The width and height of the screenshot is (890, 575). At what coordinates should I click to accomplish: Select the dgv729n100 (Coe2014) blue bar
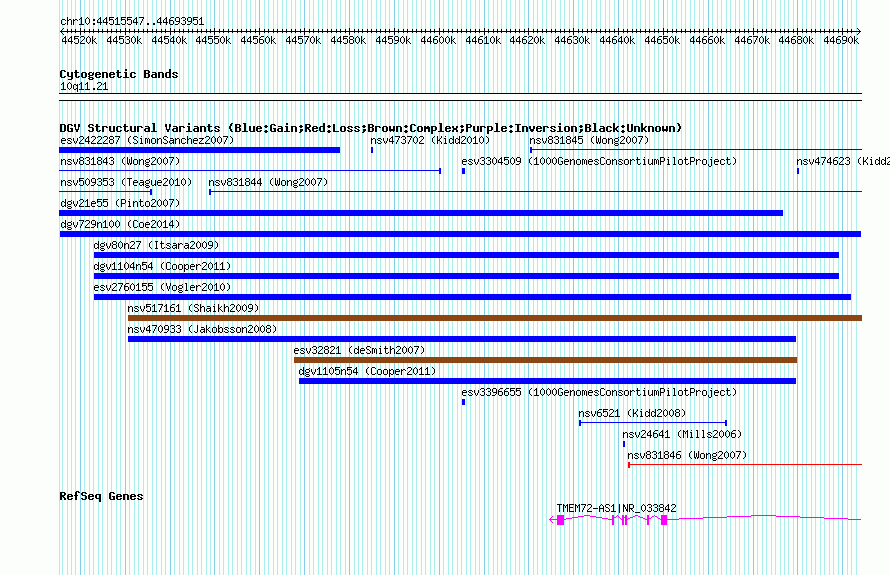click(x=460, y=234)
